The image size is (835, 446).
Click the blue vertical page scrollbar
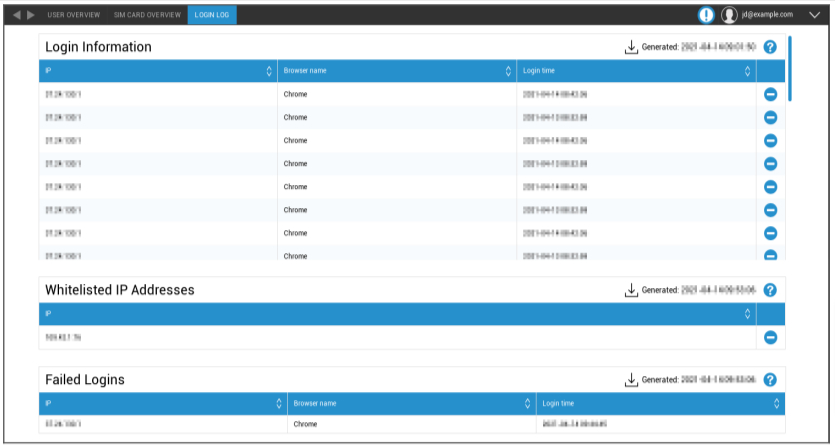click(x=790, y=68)
